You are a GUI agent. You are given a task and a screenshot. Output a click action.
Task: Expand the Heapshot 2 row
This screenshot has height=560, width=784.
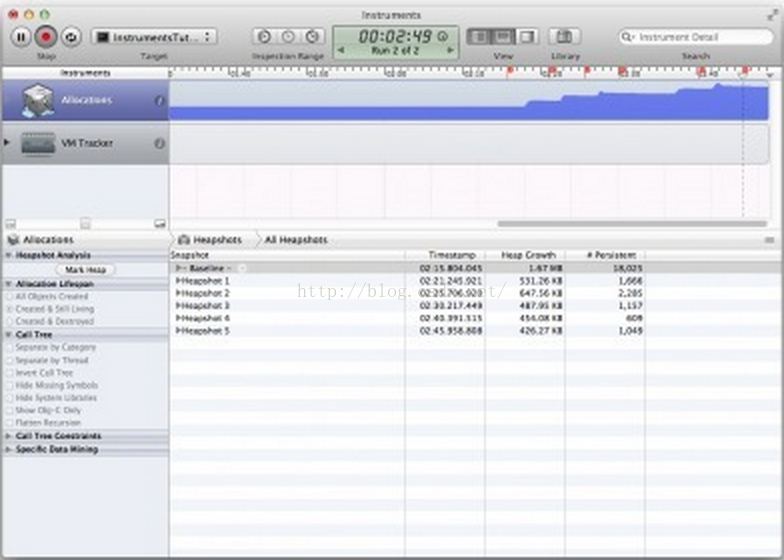pos(179,293)
